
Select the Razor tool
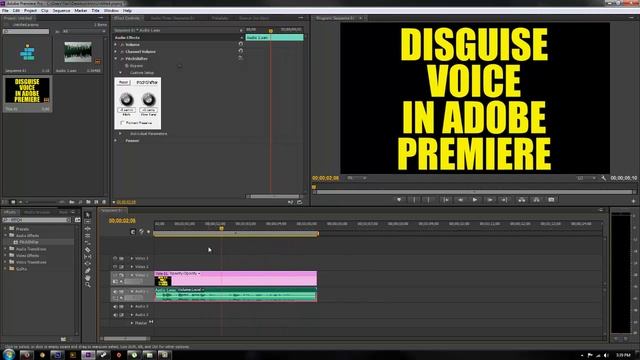click(x=88, y=249)
